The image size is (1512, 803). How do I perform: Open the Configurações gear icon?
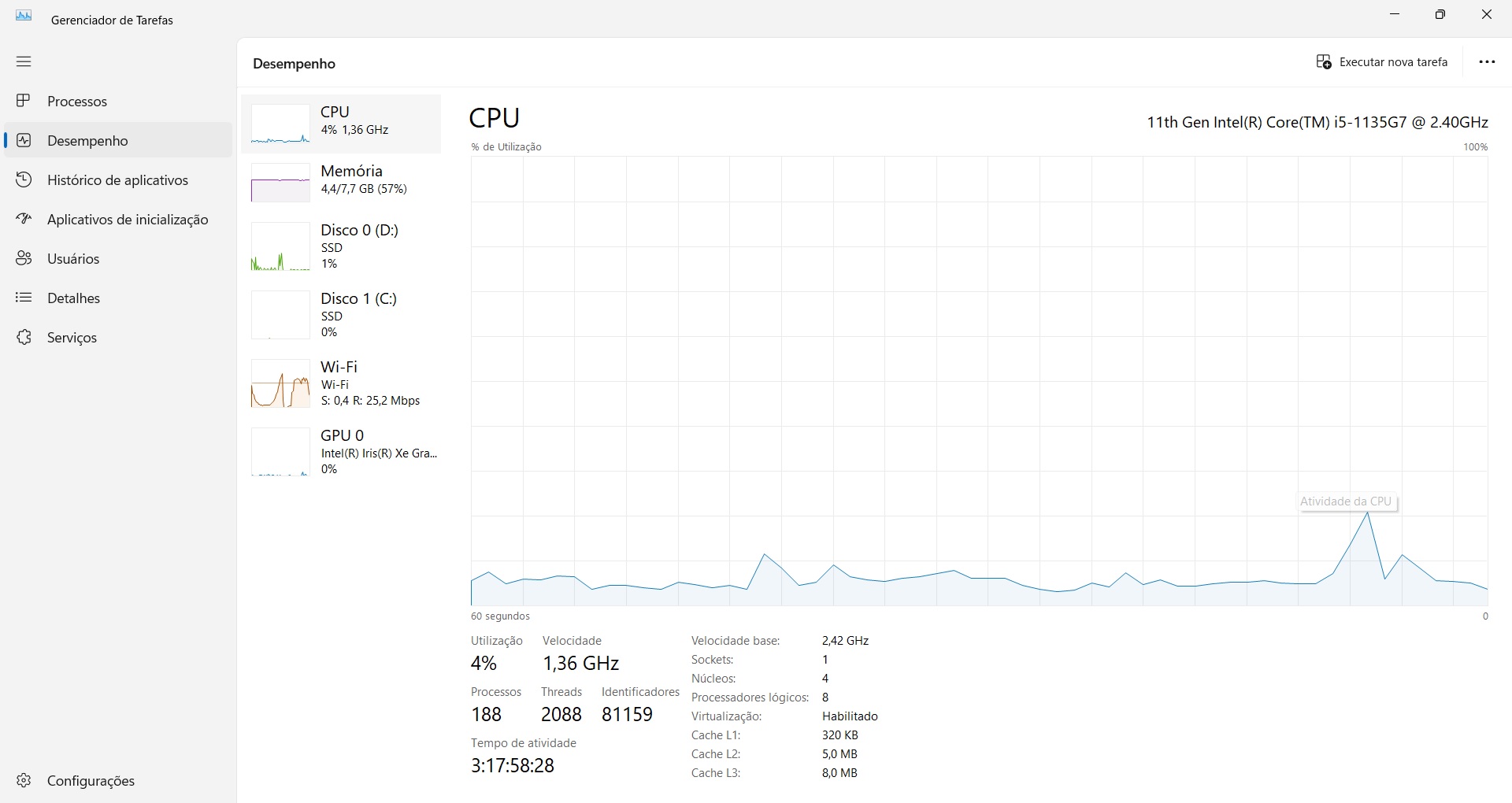click(x=24, y=780)
